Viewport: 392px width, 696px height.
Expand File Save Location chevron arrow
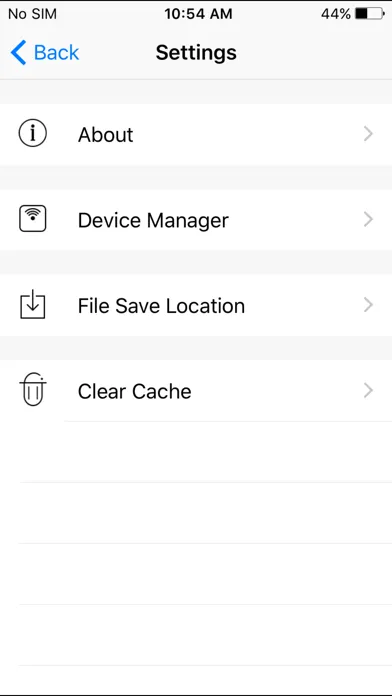pos(368,305)
